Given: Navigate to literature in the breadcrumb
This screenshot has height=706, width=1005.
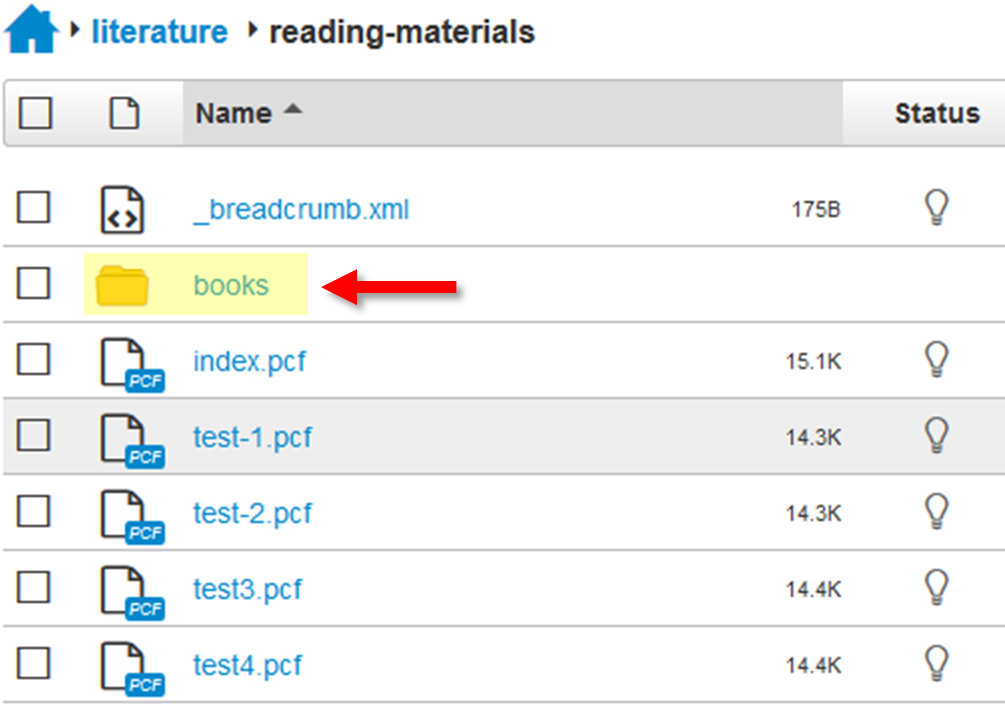Looking at the screenshot, I should 160,32.
